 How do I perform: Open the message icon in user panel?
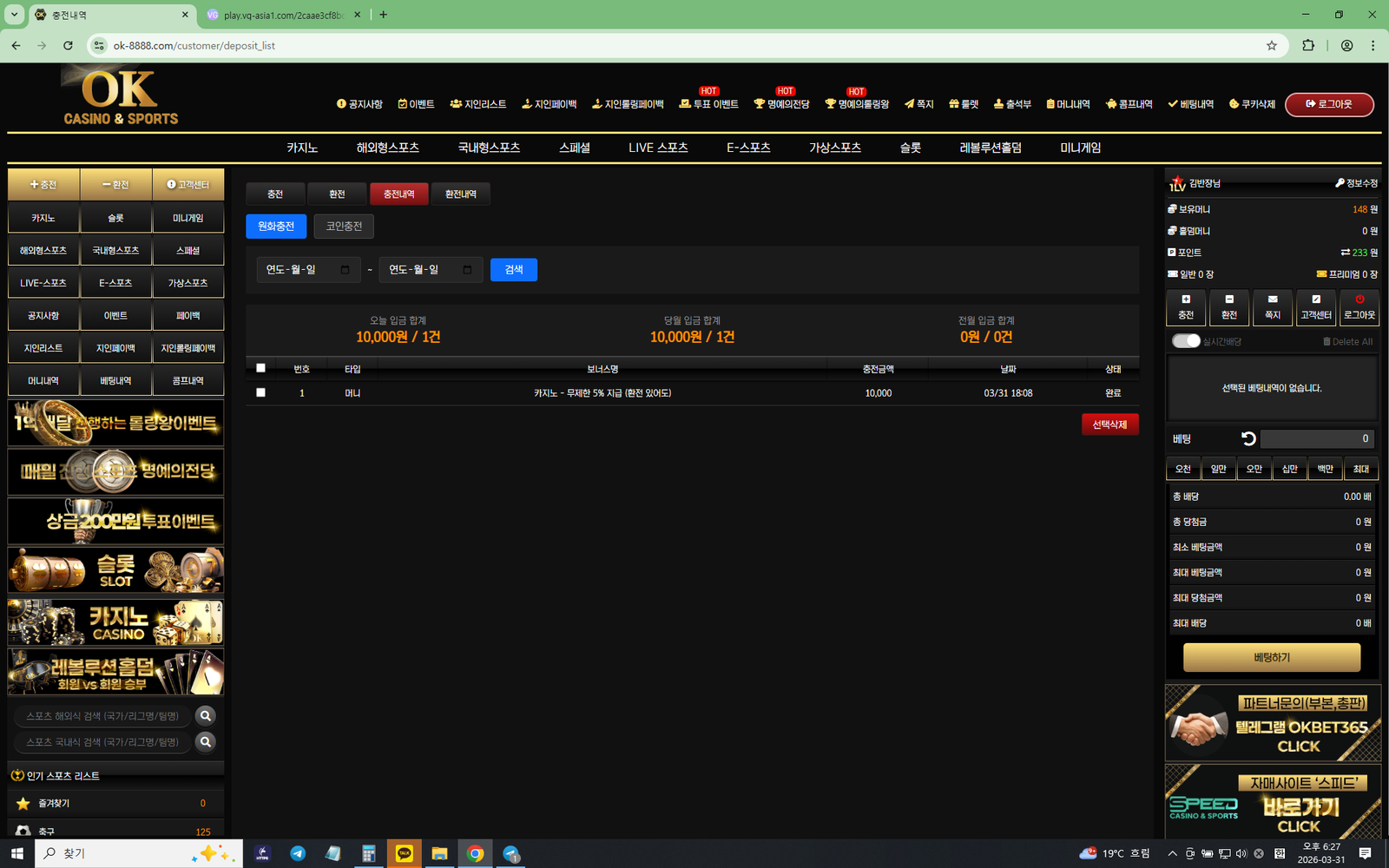tap(1272, 306)
